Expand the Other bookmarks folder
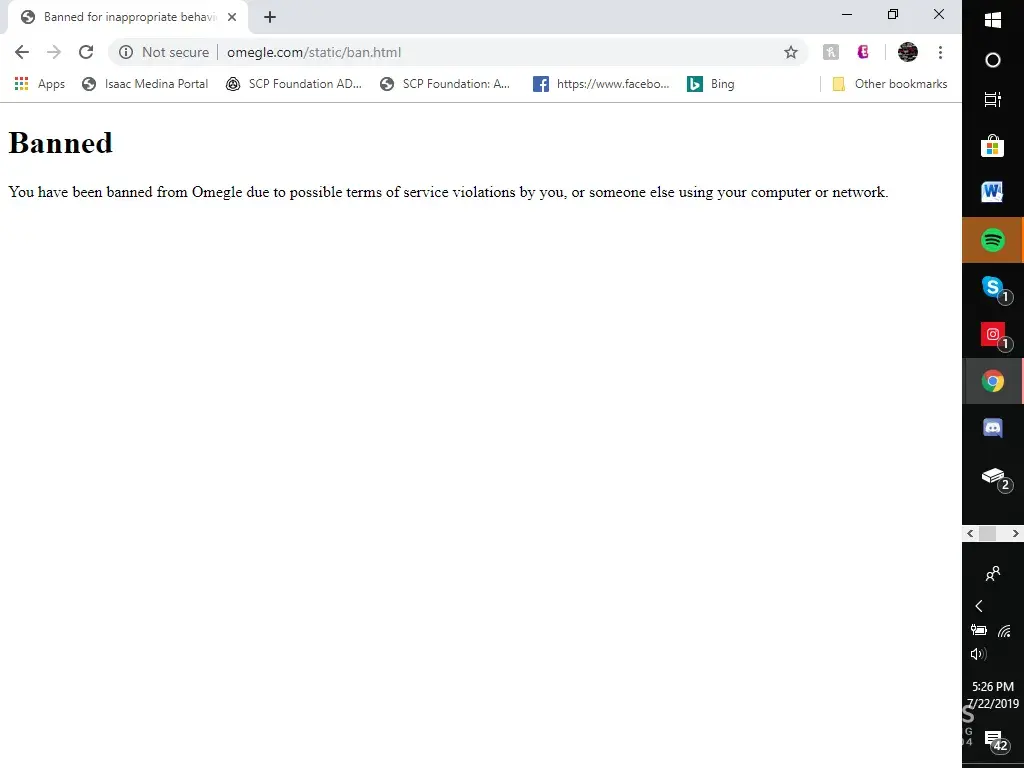Image resolution: width=1024 pixels, height=768 pixels. (889, 84)
